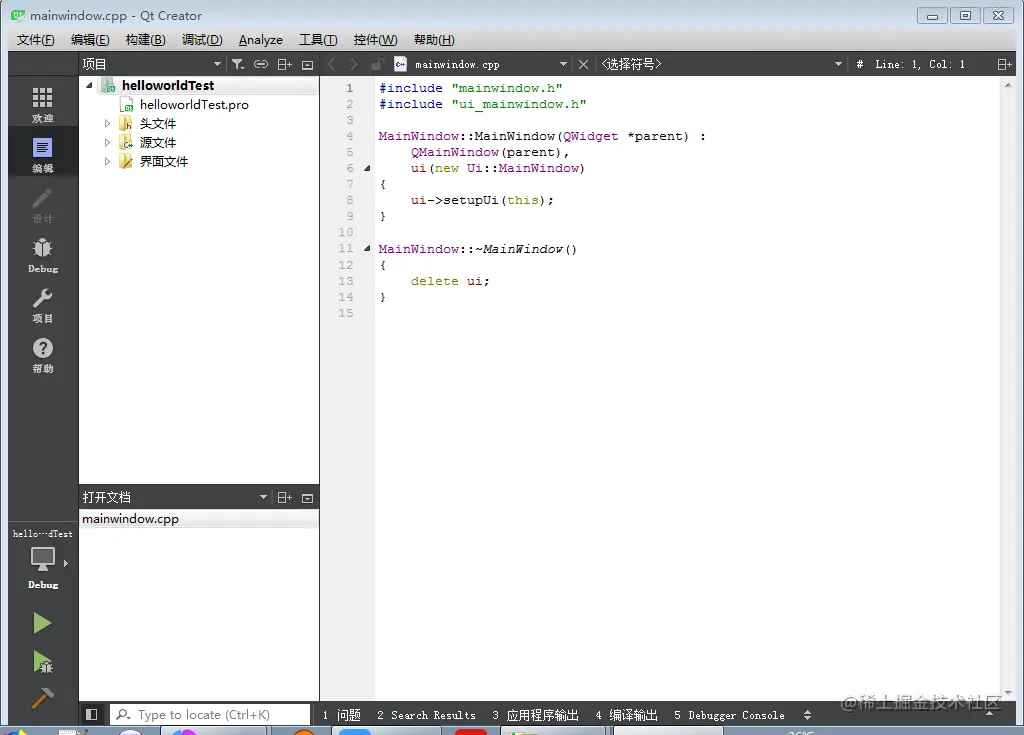The image size is (1024, 735).
Task: Open the 文件(F) menu
Action: (x=35, y=40)
